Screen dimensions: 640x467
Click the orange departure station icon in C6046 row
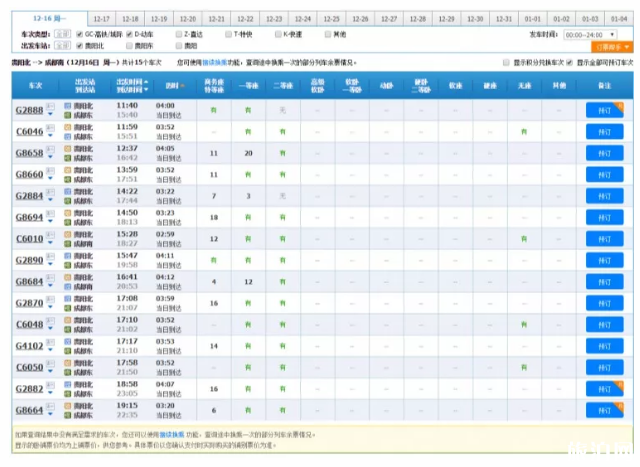point(68,127)
